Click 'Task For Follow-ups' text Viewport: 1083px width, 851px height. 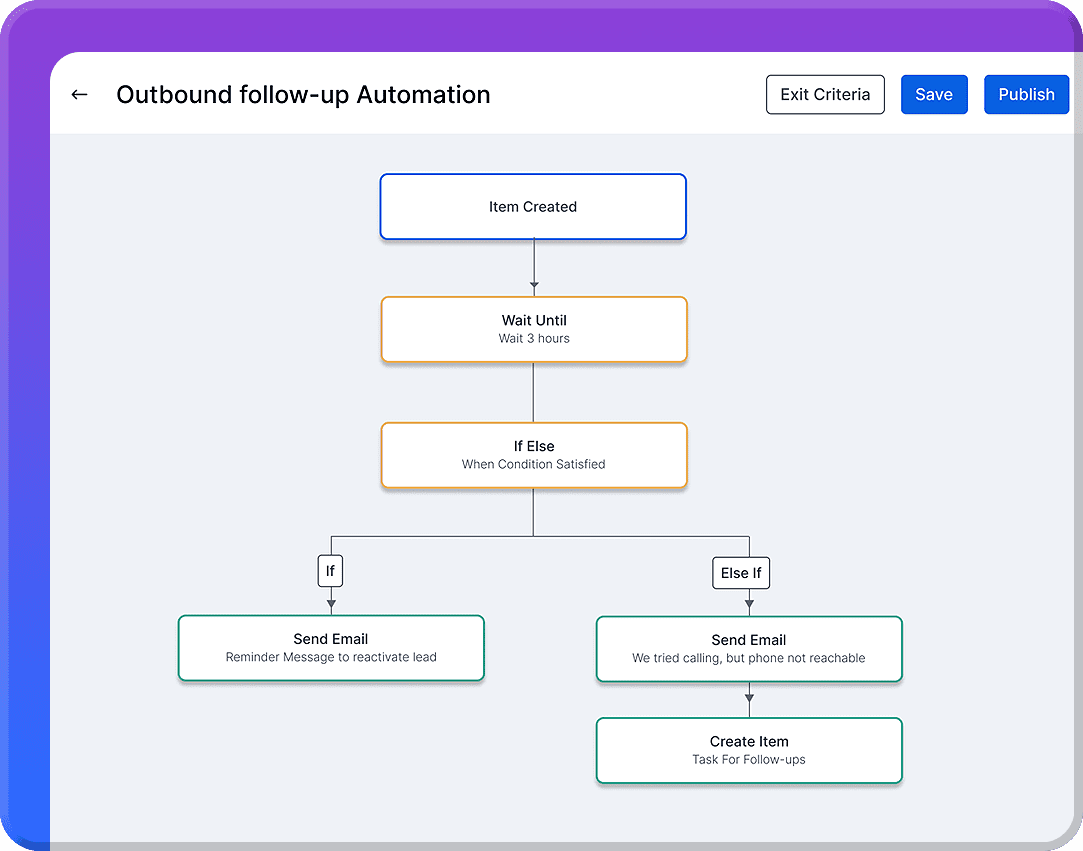(749, 760)
